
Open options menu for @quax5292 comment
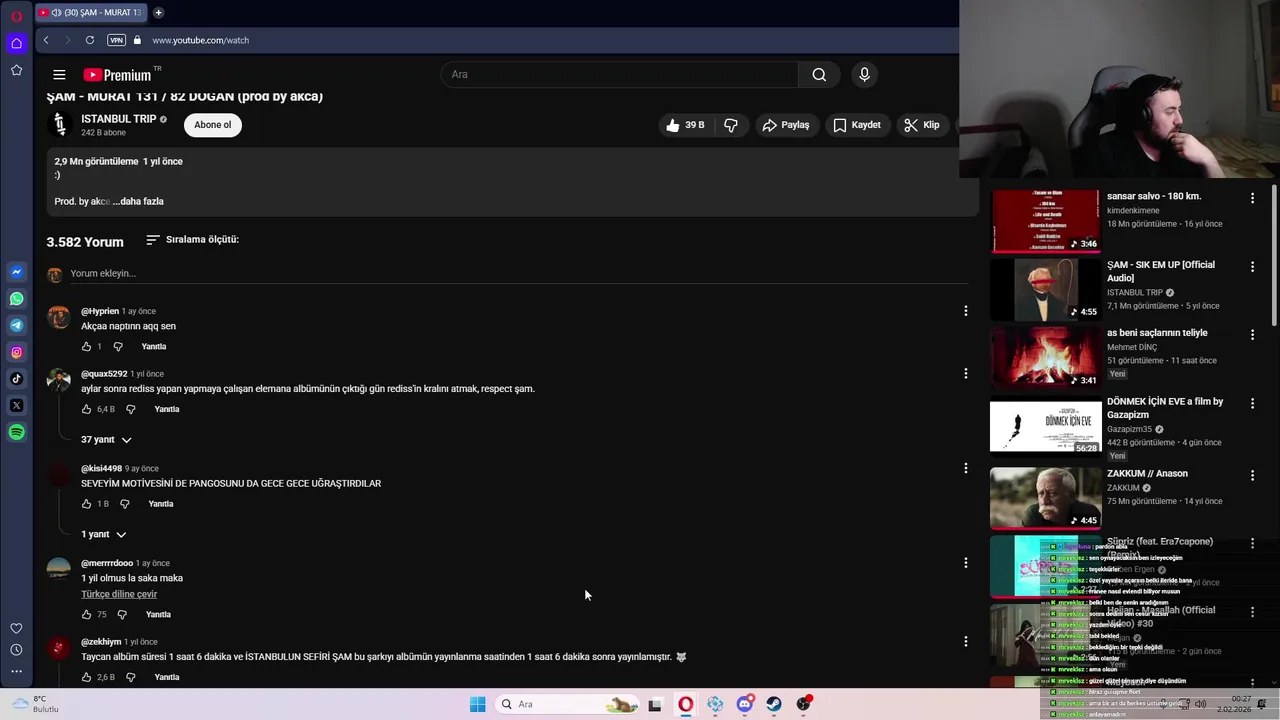click(966, 374)
